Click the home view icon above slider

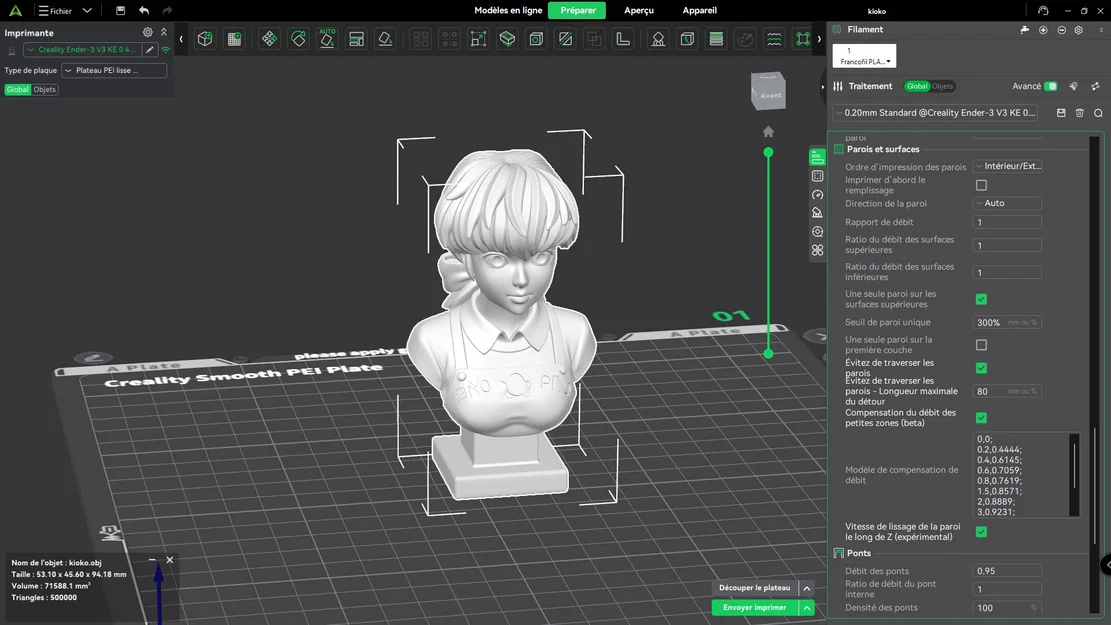pos(768,132)
